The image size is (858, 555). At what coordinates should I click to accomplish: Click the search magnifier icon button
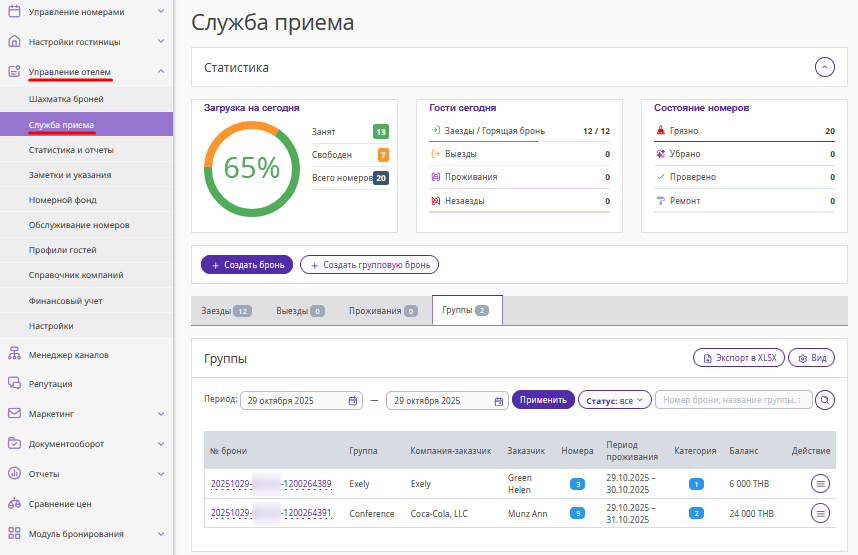(825, 400)
